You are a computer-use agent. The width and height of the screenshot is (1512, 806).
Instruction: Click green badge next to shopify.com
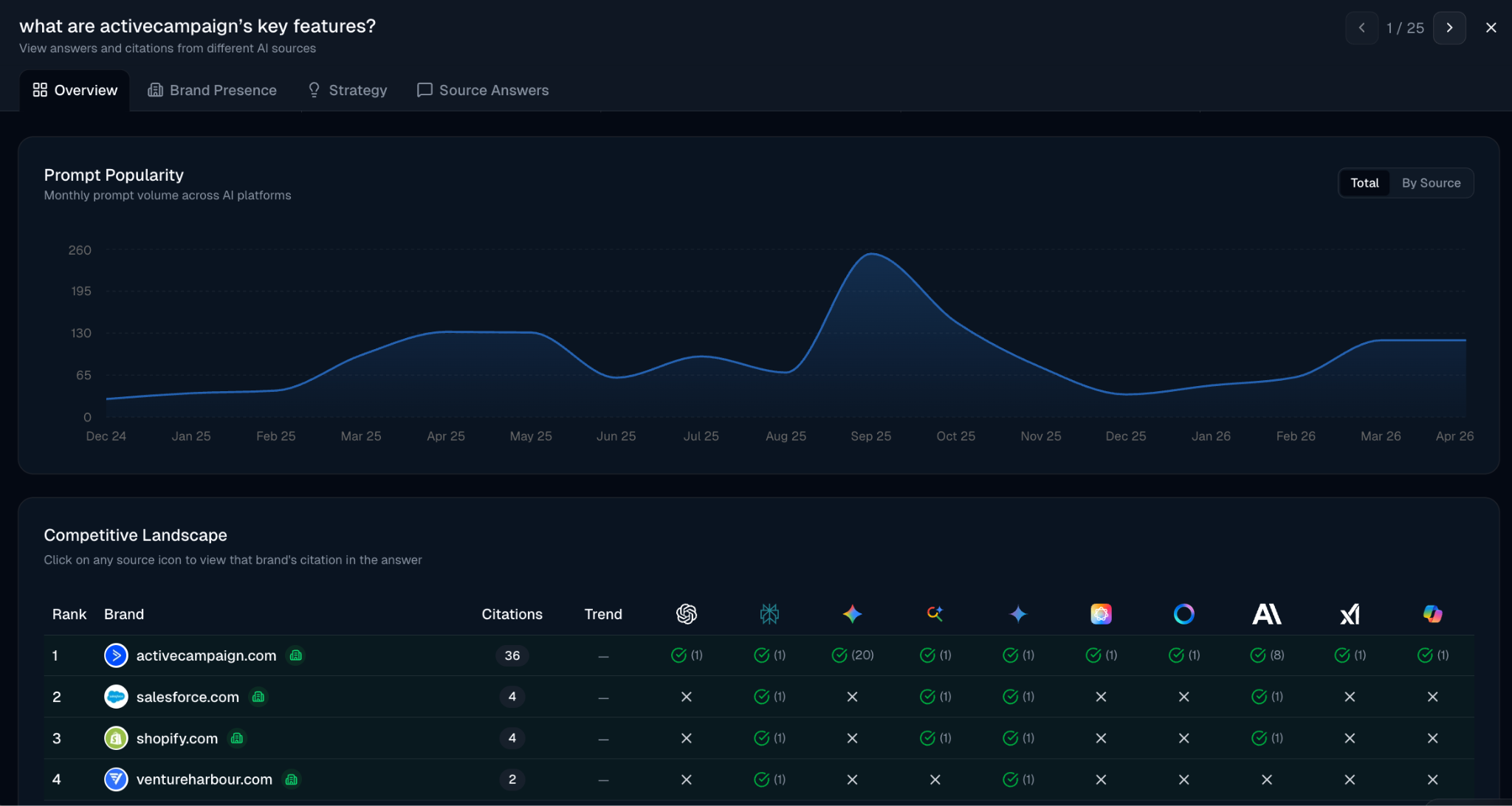coord(237,738)
